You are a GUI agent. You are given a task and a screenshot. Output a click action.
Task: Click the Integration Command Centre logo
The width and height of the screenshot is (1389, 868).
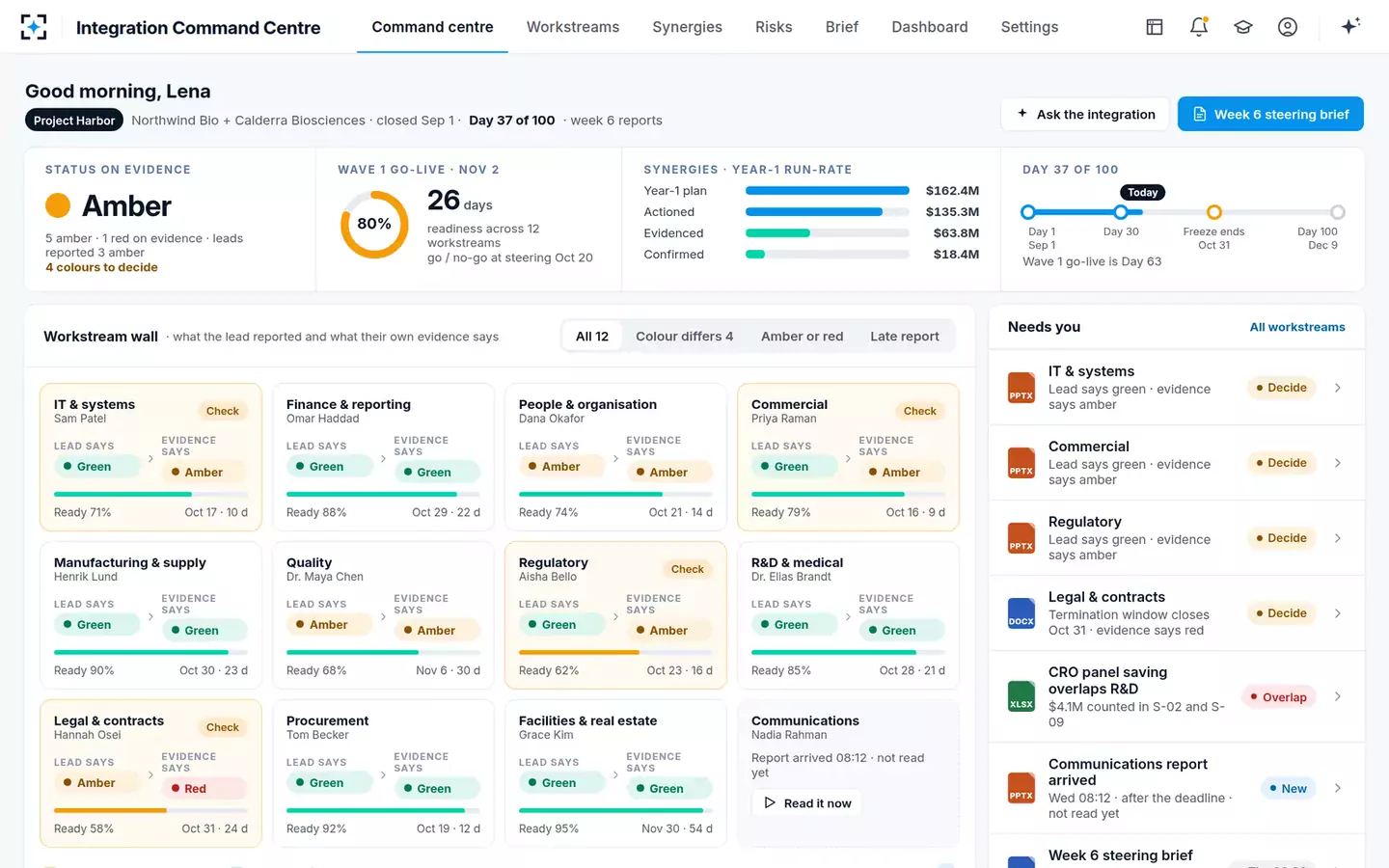[34, 27]
